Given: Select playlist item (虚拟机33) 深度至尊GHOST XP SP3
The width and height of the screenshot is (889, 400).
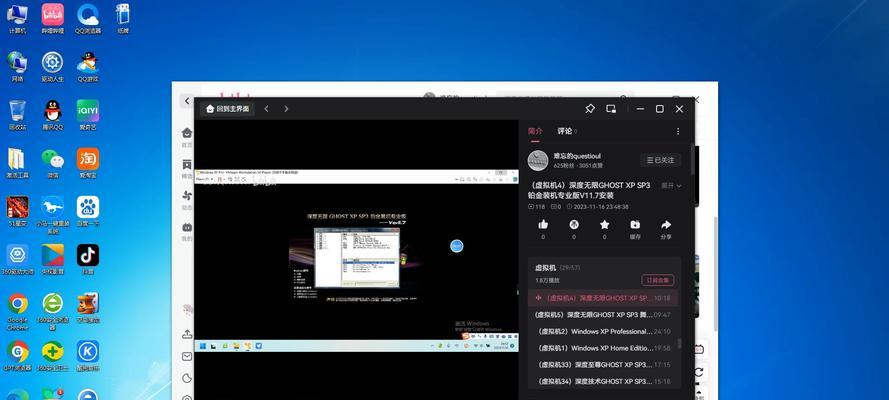Looking at the screenshot, I should 603,365.
